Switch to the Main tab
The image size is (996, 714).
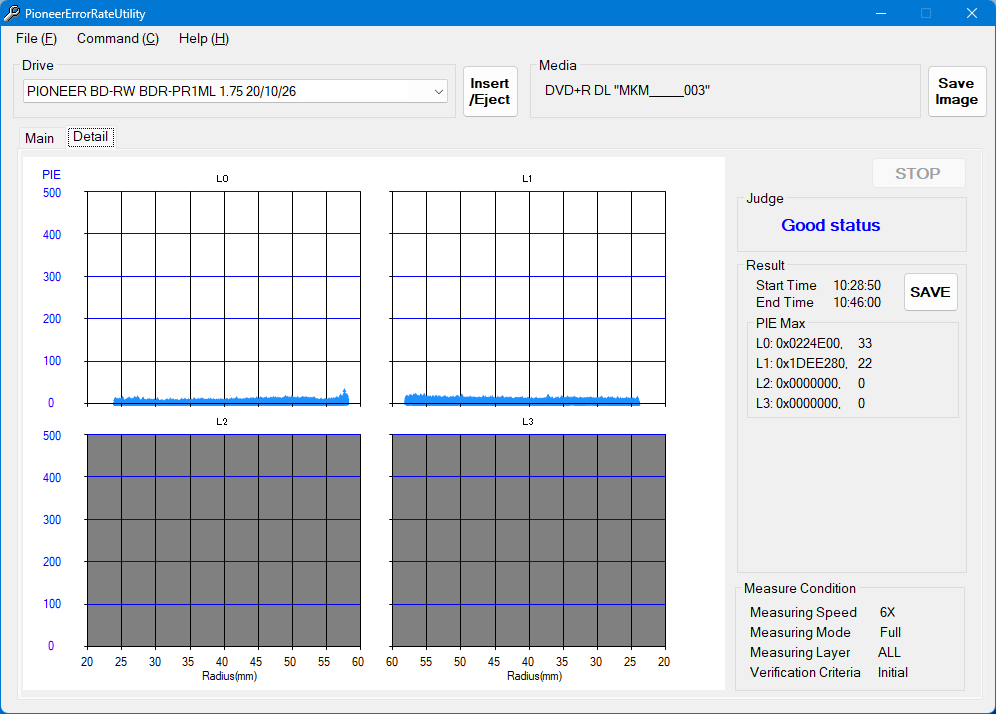tap(40, 138)
